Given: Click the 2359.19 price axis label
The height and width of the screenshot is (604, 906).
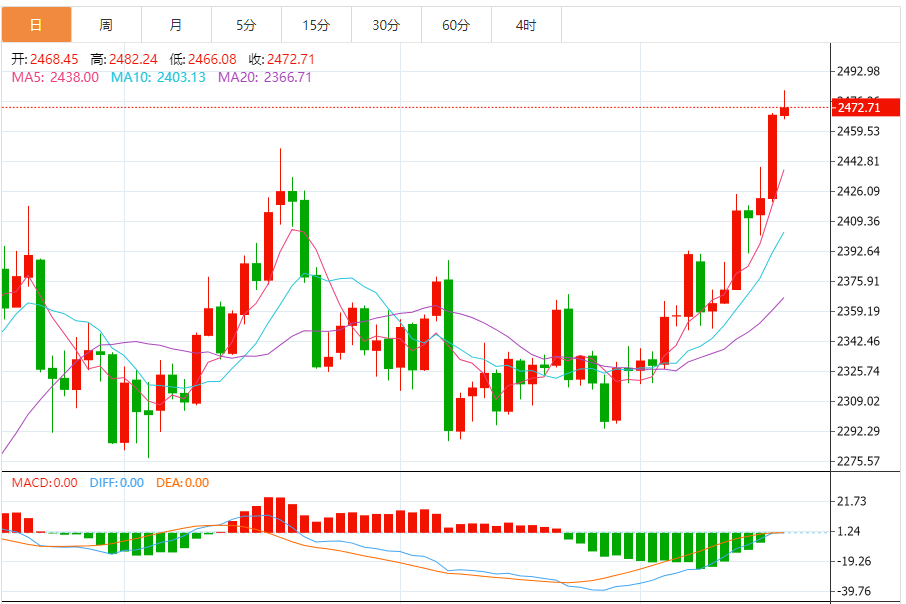Looking at the screenshot, I should pyautogui.click(x=859, y=312).
